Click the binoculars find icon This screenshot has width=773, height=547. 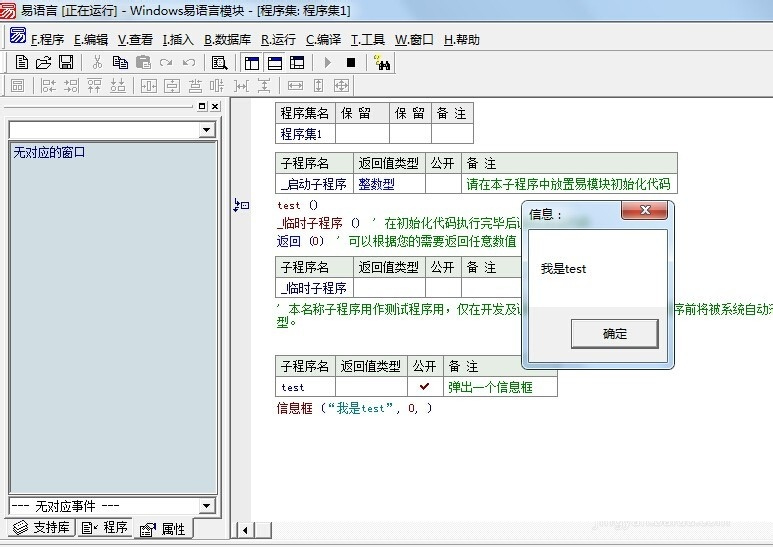click(382, 62)
